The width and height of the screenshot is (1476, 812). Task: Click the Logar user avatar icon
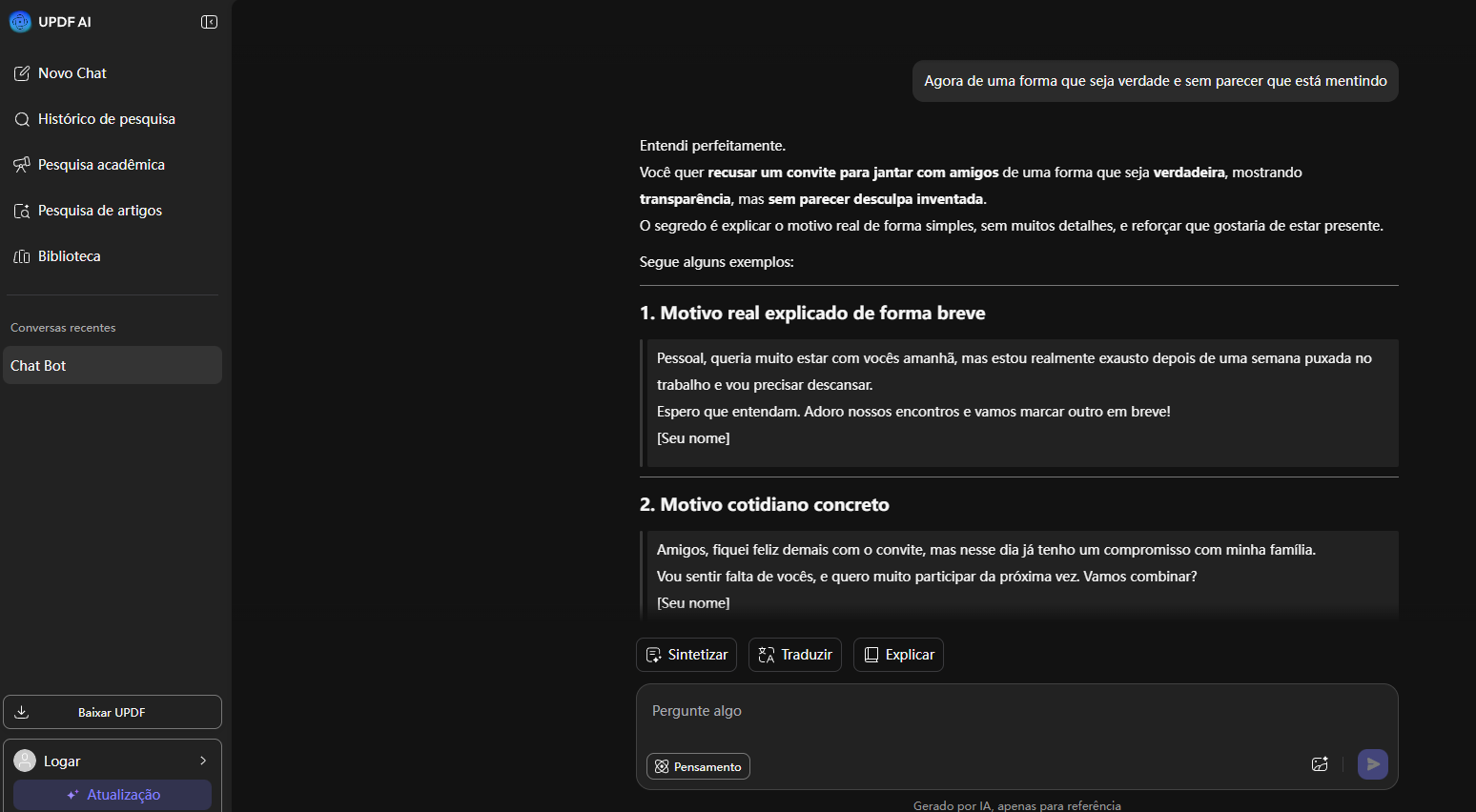click(25, 761)
